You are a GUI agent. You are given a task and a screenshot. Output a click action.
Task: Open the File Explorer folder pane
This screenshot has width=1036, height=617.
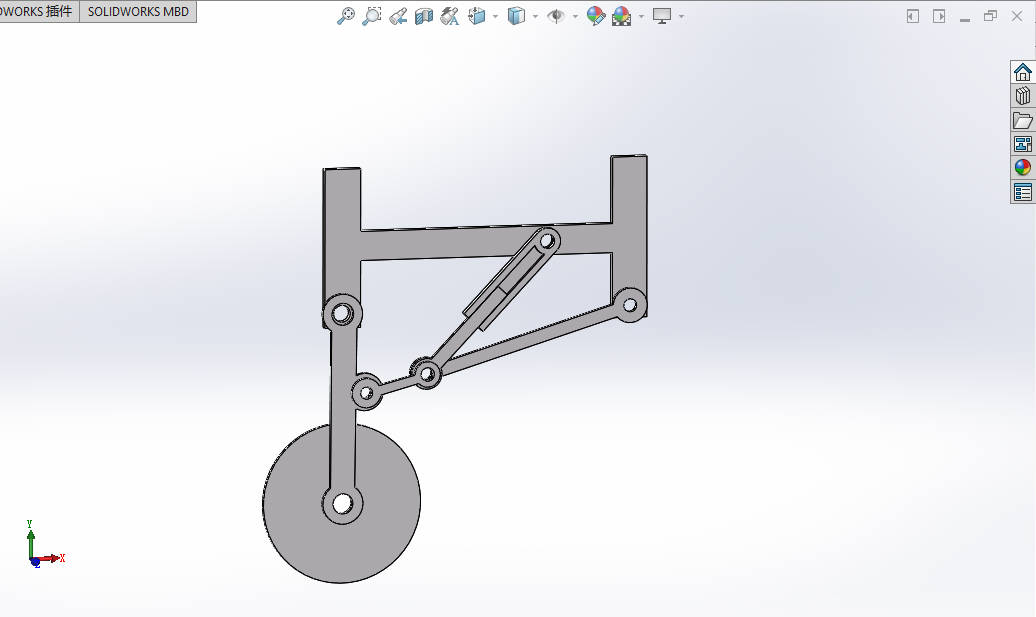click(1023, 120)
